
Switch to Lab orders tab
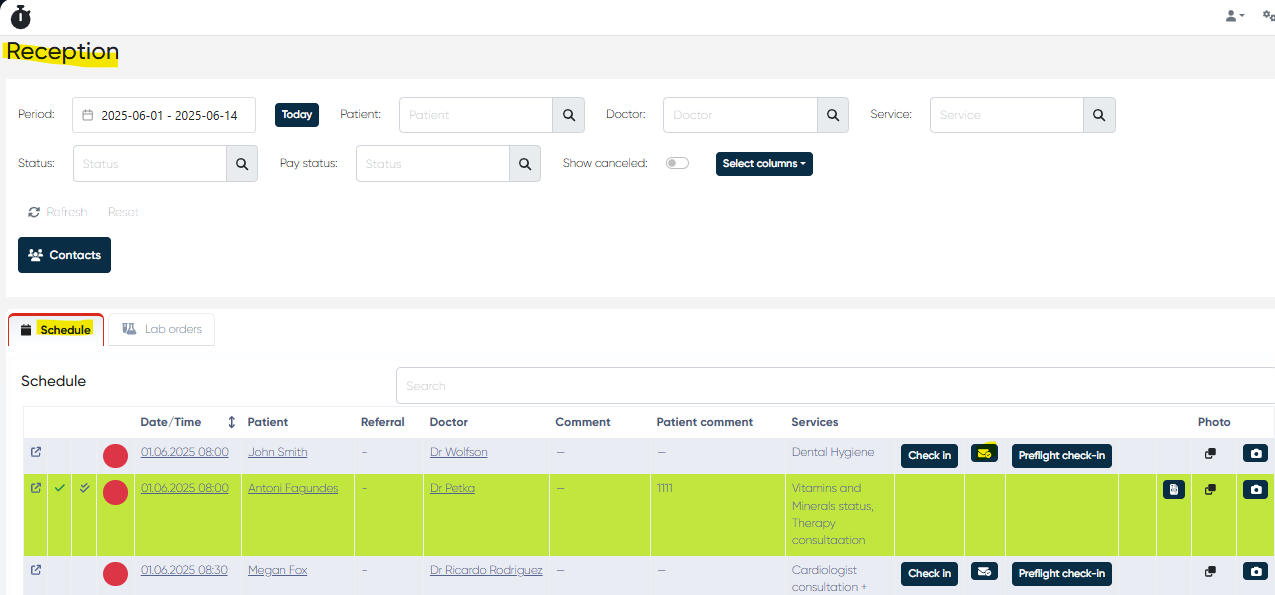(x=161, y=329)
